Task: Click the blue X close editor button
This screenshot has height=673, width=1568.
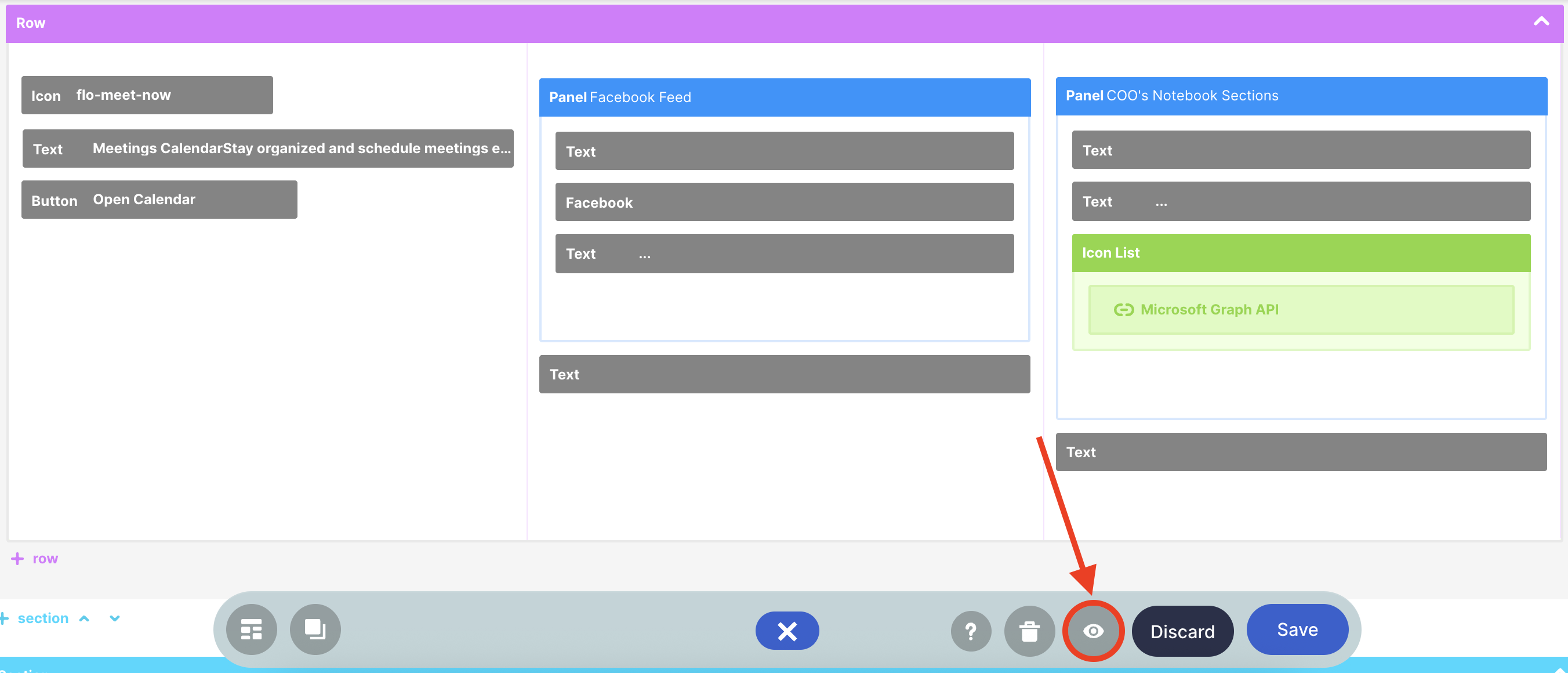Action: (x=786, y=631)
